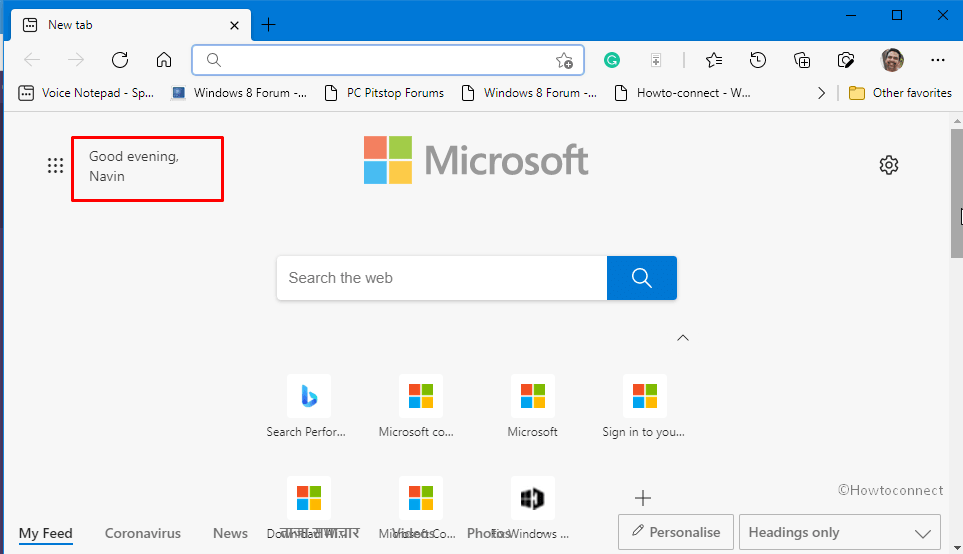Open Settings and more ellipsis menu
The width and height of the screenshot is (963, 554).
(937, 60)
